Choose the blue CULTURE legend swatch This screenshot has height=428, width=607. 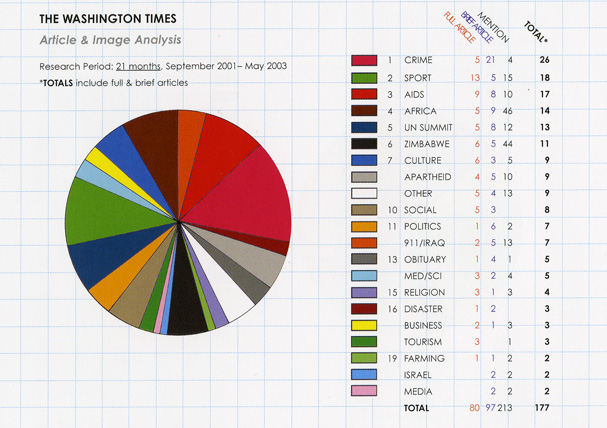(x=364, y=160)
